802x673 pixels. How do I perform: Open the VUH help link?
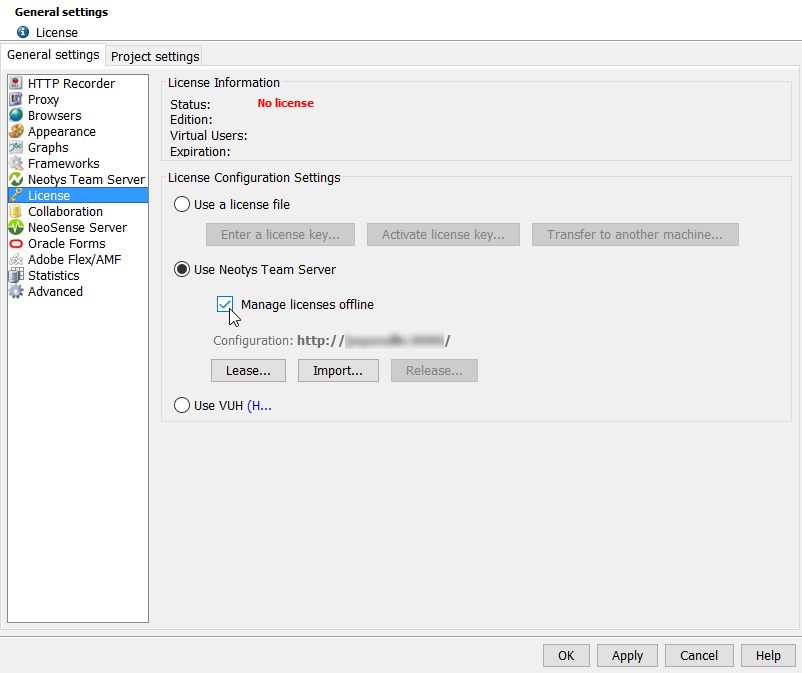259,406
